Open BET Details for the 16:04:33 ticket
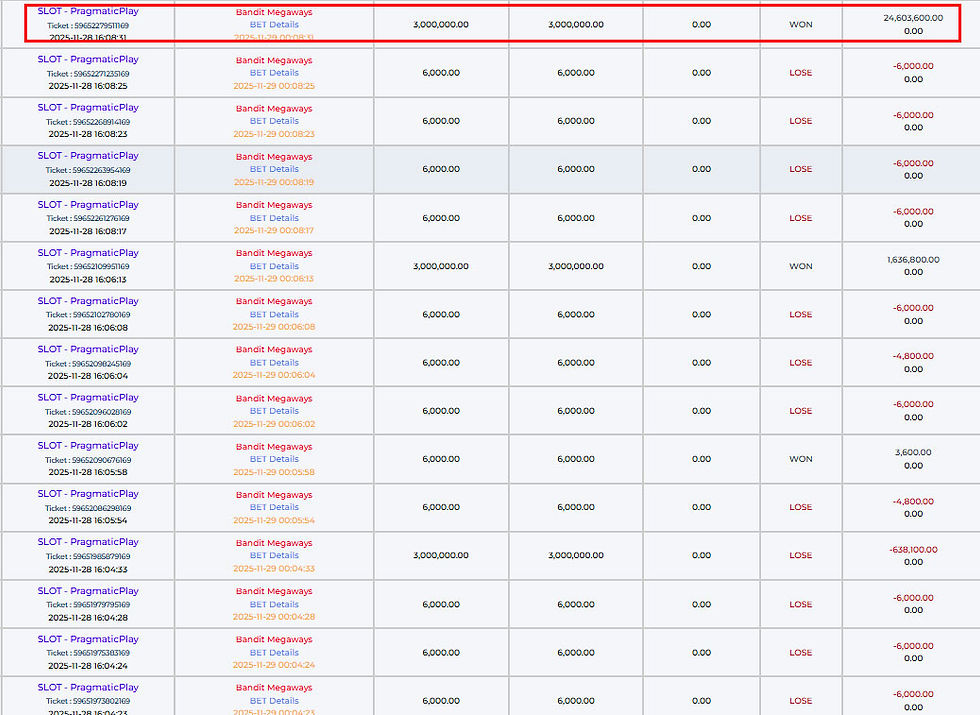 click(x=274, y=555)
